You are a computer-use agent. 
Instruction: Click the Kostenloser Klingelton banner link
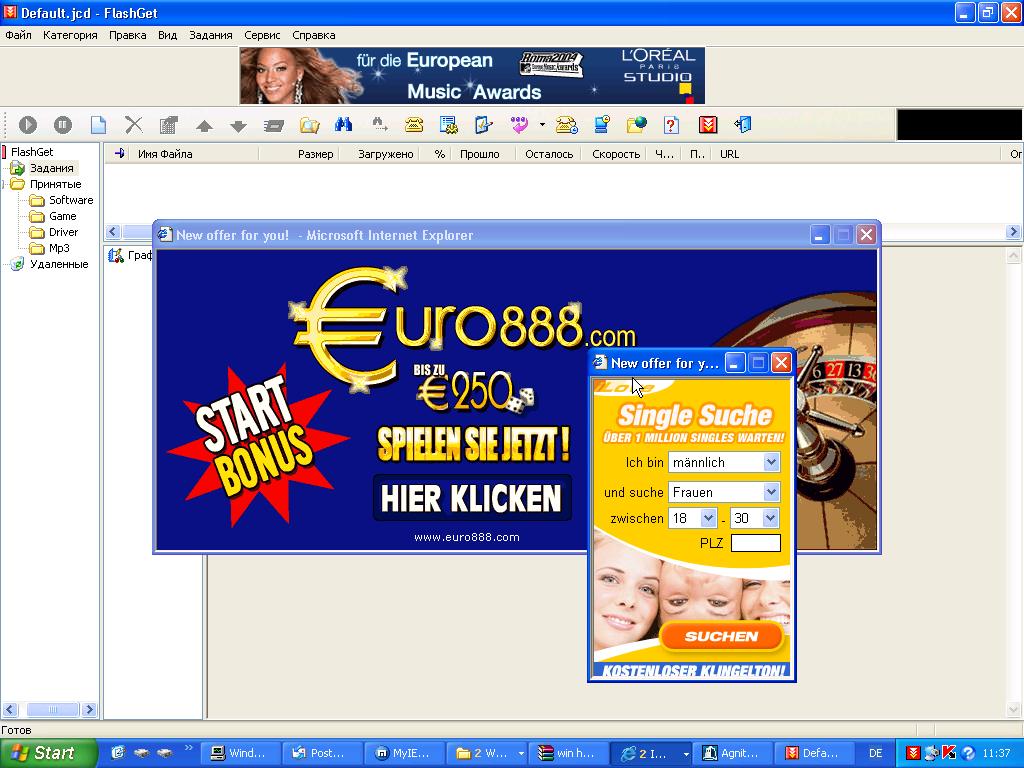[692, 671]
